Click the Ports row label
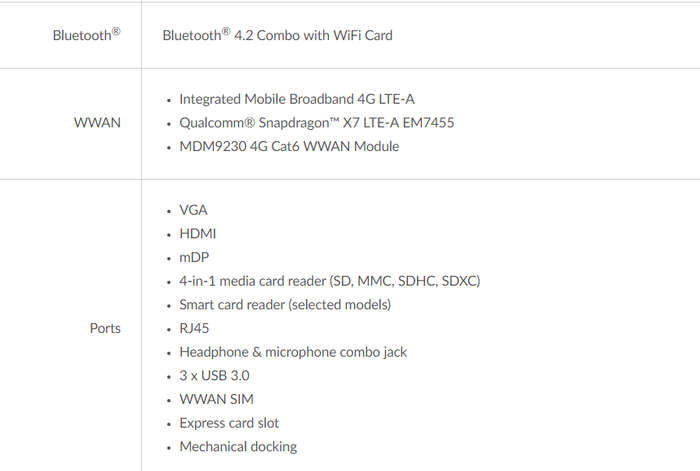Image resolution: width=700 pixels, height=471 pixels. (105, 328)
